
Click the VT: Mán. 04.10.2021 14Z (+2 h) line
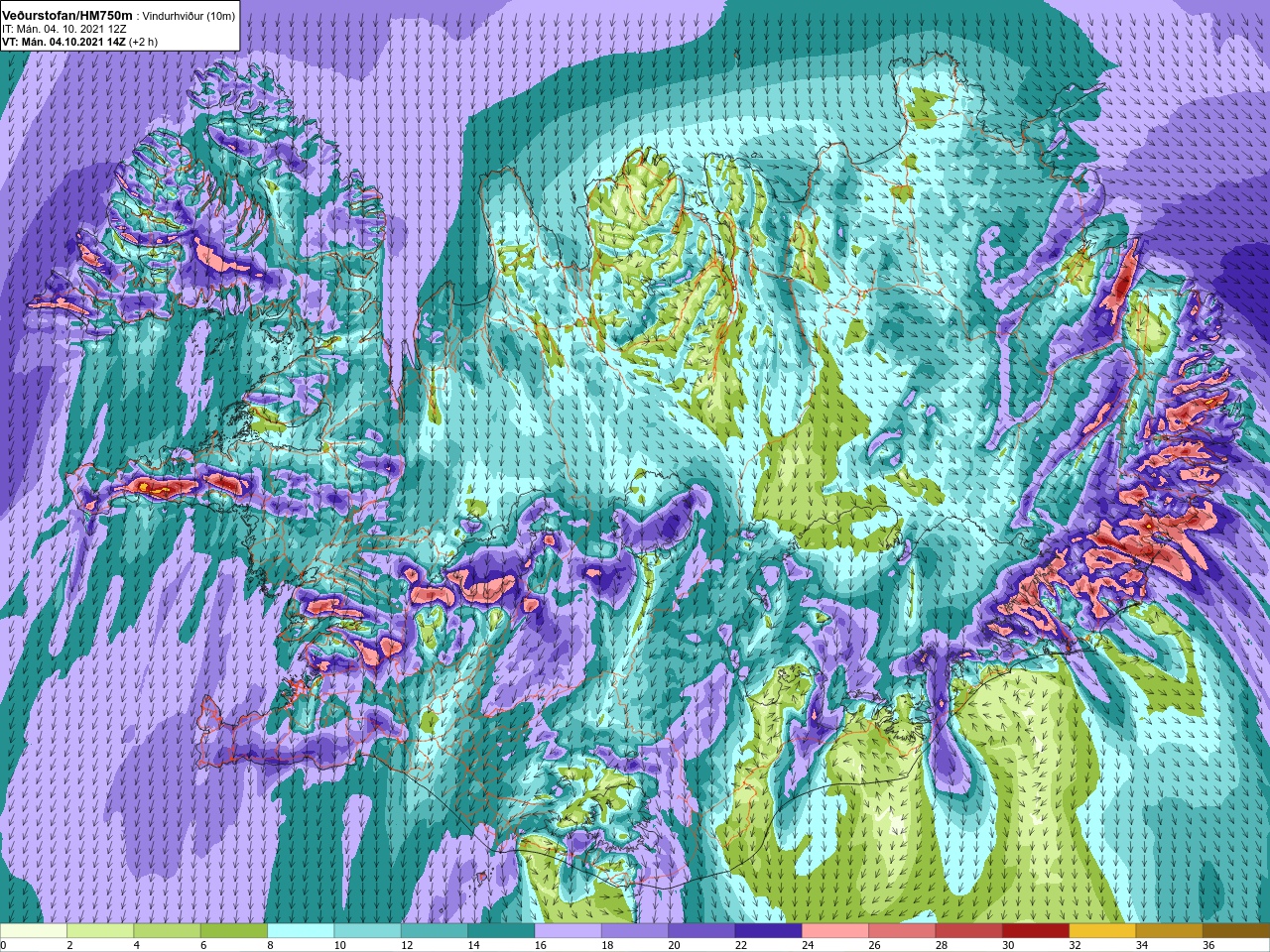(79, 42)
